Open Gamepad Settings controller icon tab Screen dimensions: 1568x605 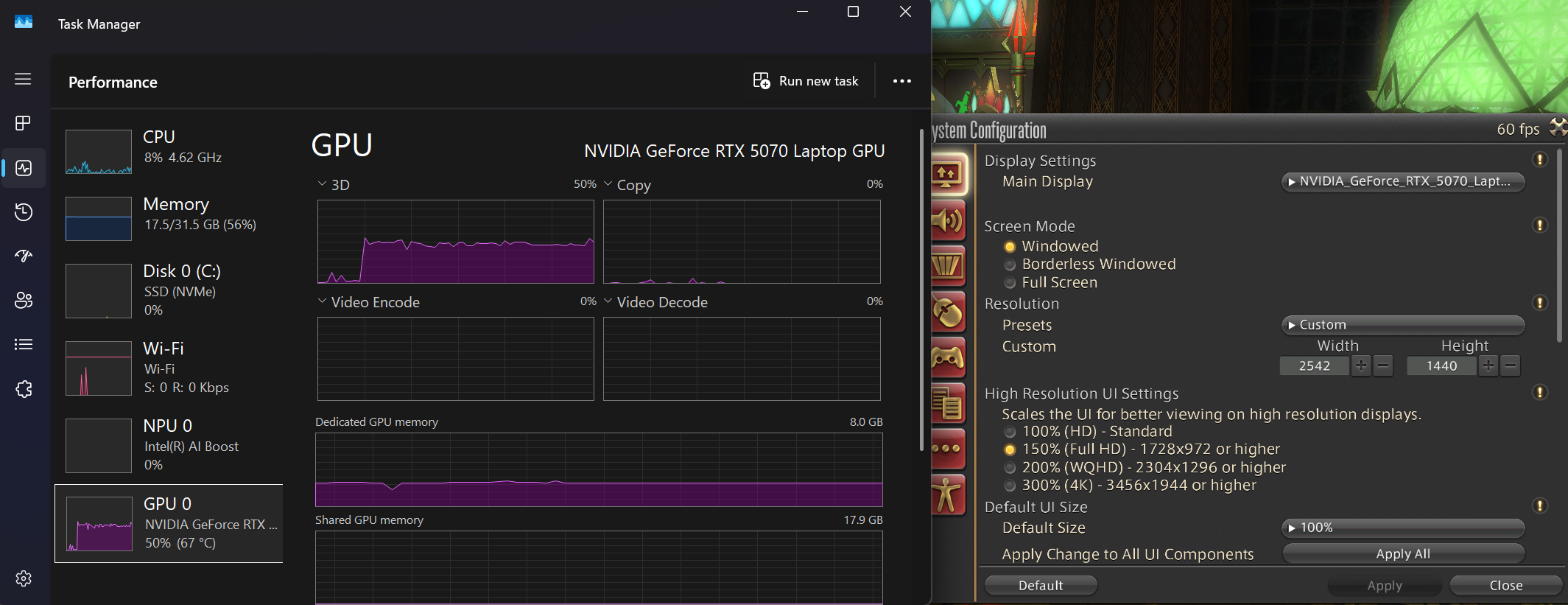point(949,358)
